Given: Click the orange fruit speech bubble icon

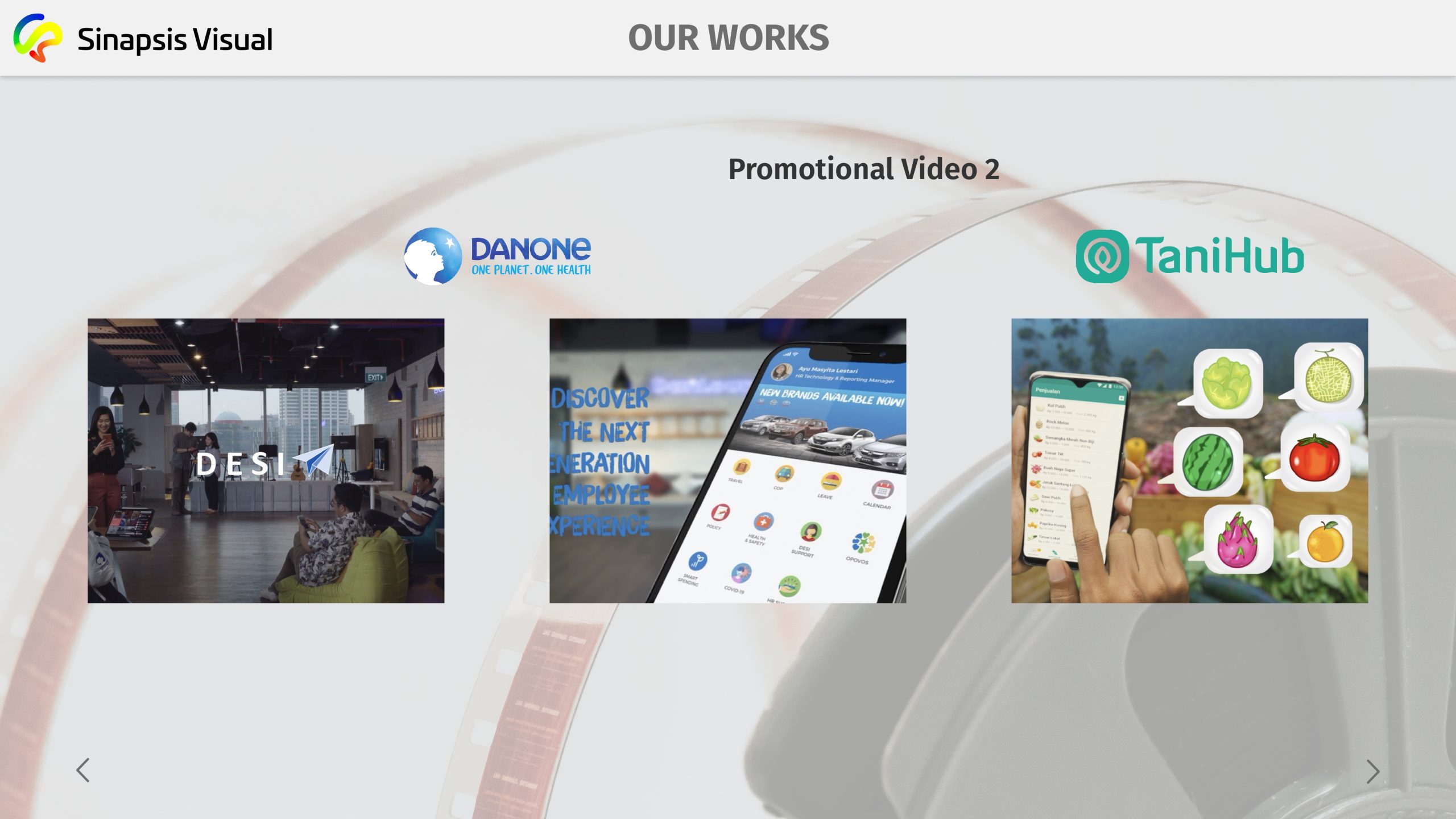Looking at the screenshot, I should point(1325,542).
